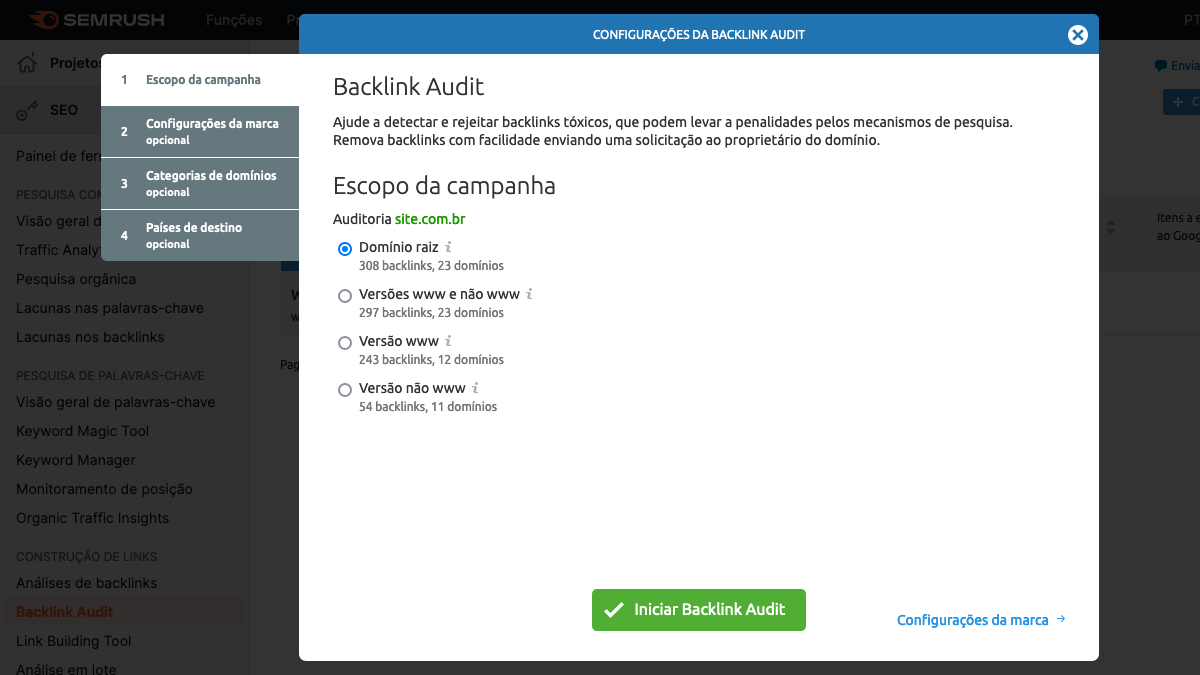
Task: Open Análises de backlinks in sidebar
Action: 86,583
